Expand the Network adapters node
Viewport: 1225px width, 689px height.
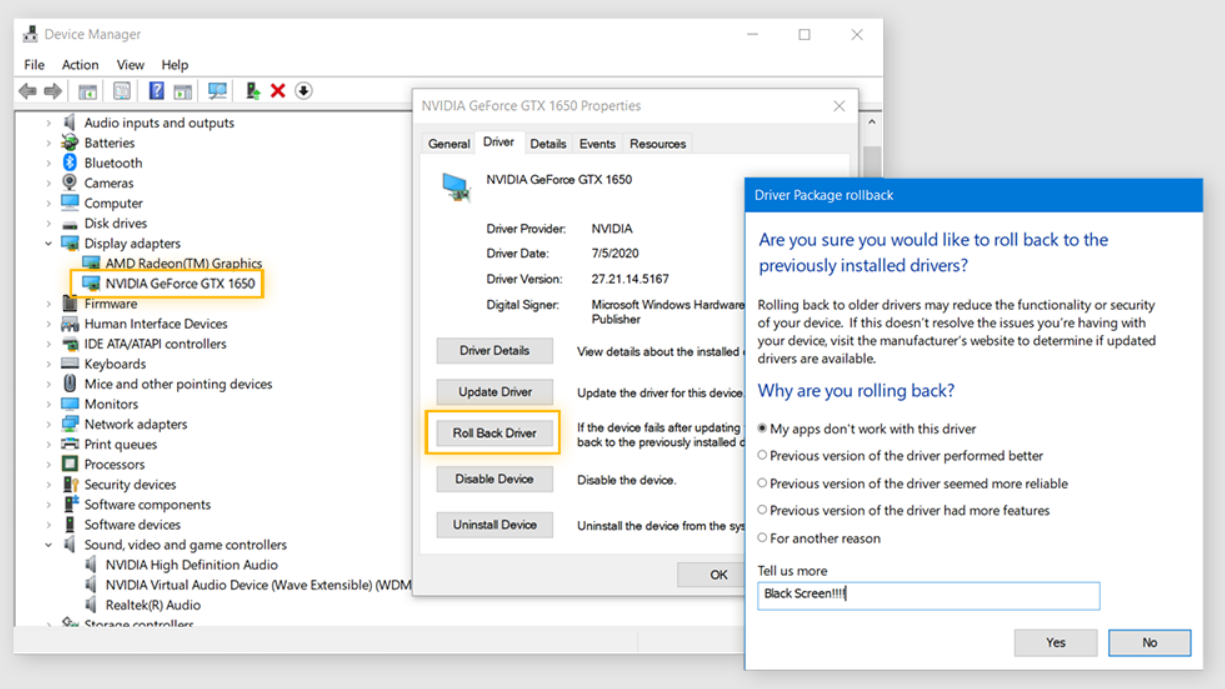(x=48, y=424)
